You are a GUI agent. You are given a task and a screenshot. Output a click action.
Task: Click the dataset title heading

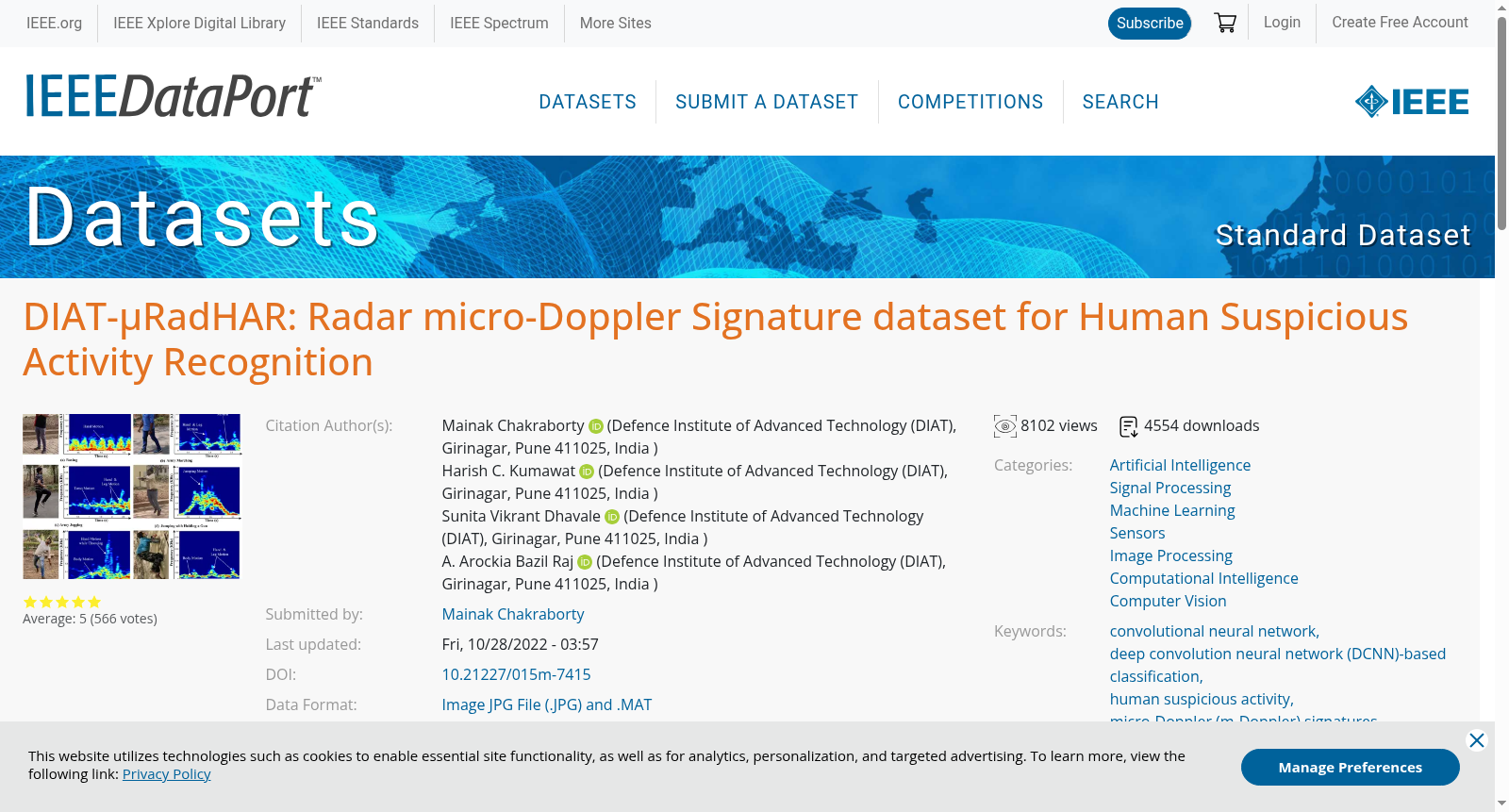pyautogui.click(x=716, y=340)
